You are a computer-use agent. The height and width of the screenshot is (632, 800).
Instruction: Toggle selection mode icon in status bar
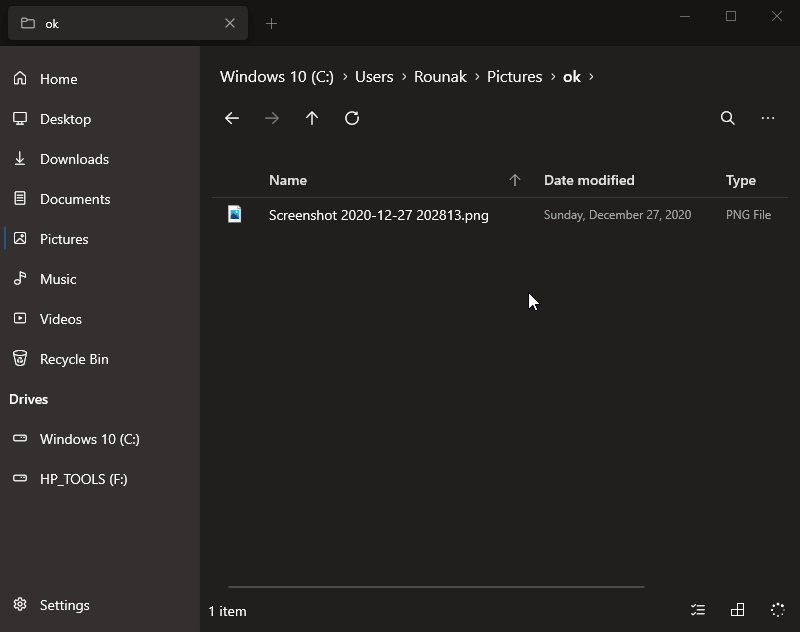click(x=697, y=610)
